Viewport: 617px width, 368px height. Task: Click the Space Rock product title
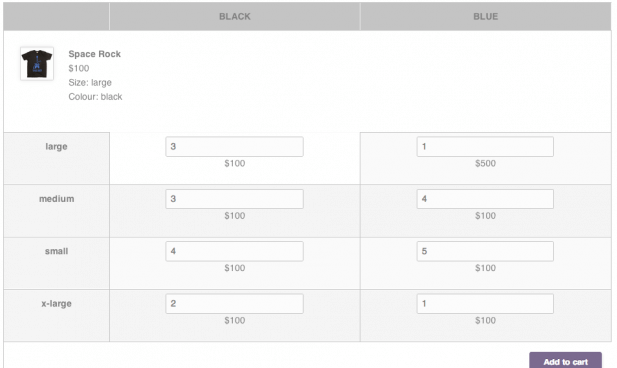[94, 54]
